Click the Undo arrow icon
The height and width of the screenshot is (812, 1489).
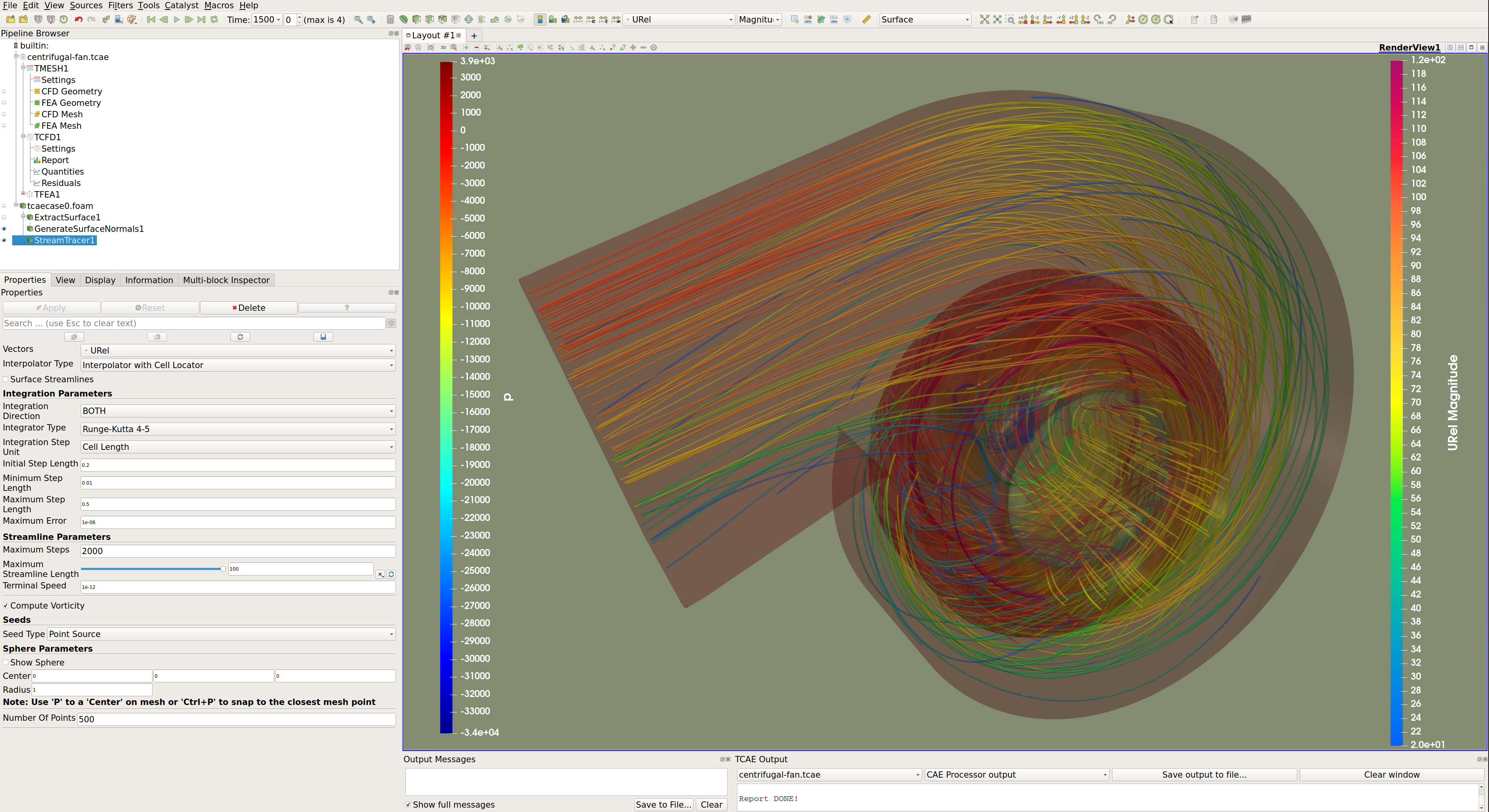pyautogui.click(x=78, y=20)
